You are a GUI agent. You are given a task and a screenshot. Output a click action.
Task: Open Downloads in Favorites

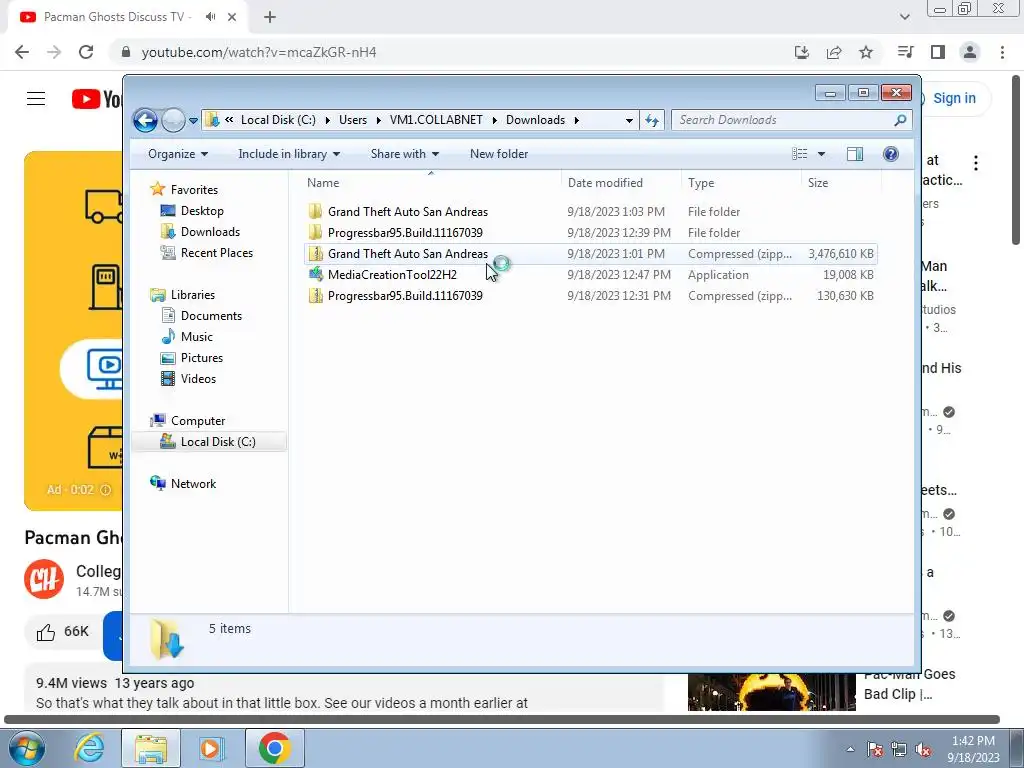coord(210,232)
